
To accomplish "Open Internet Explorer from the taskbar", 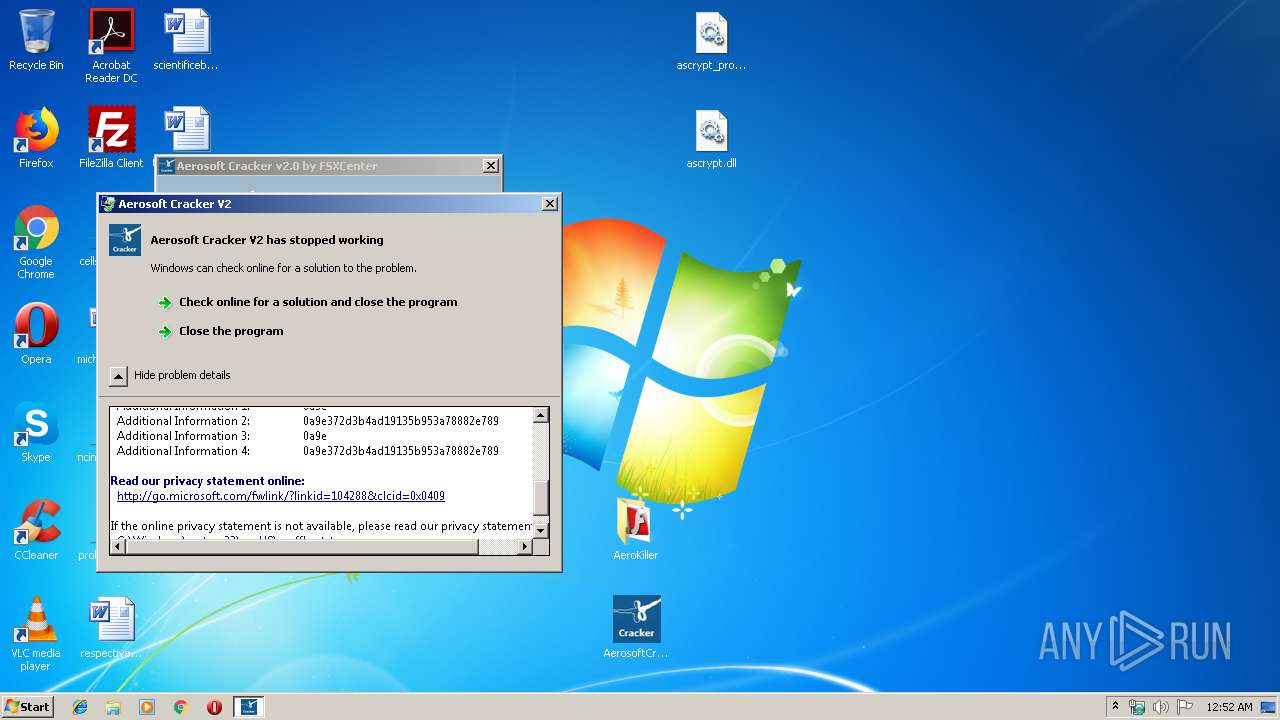I will pyautogui.click(x=80, y=707).
